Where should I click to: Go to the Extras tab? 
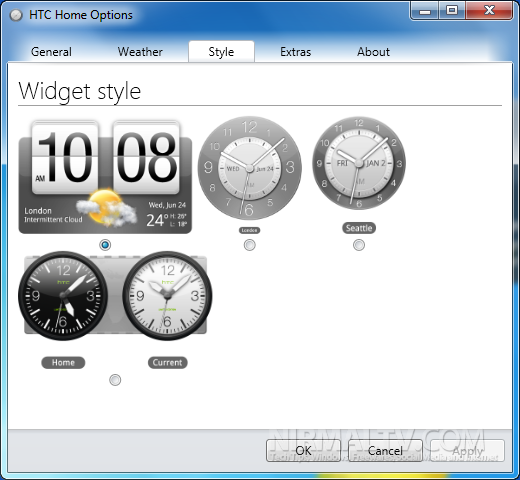(296, 52)
